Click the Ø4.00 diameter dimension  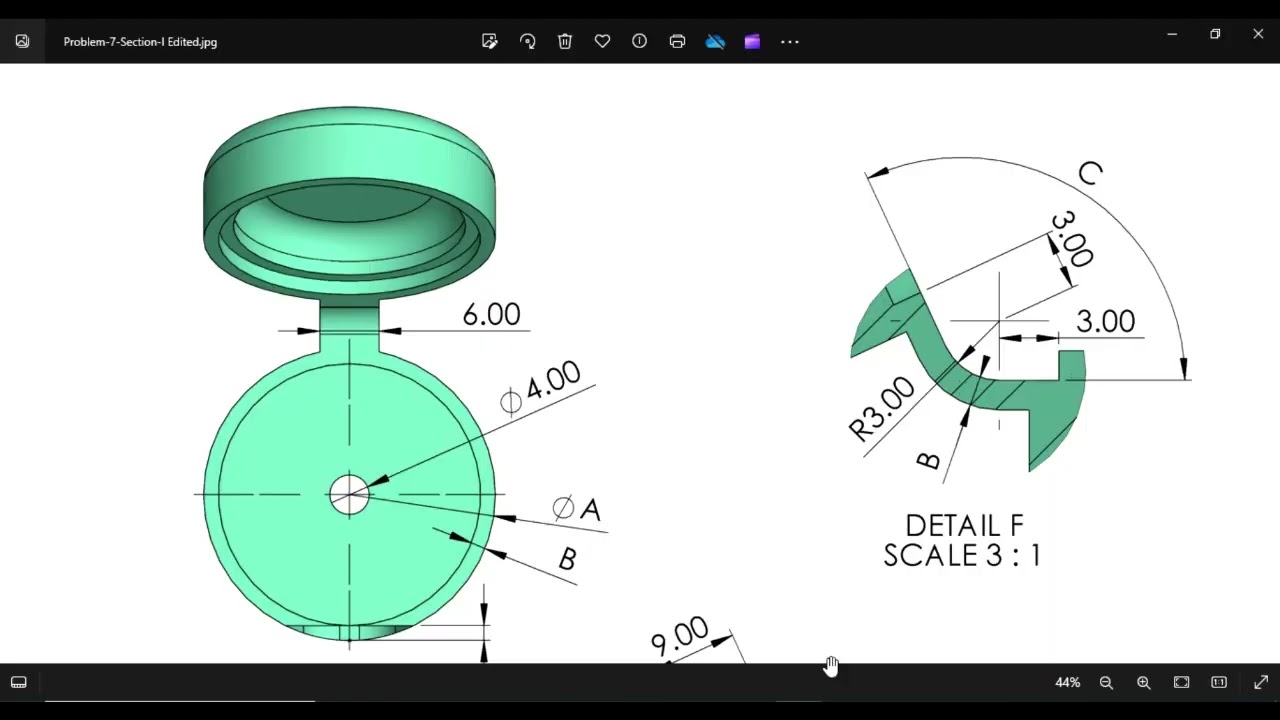pyautogui.click(x=540, y=387)
